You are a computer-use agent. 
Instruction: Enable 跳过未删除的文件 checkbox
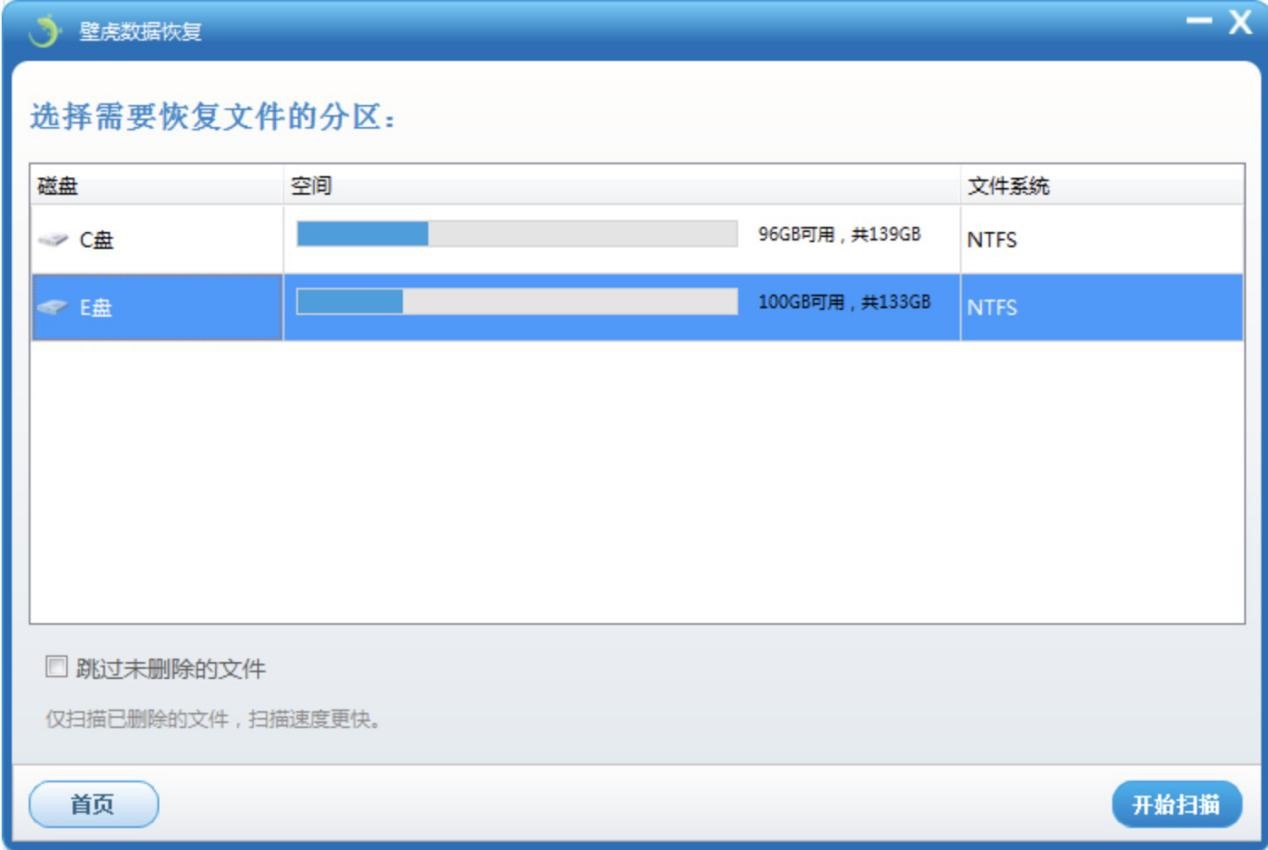tap(56, 666)
